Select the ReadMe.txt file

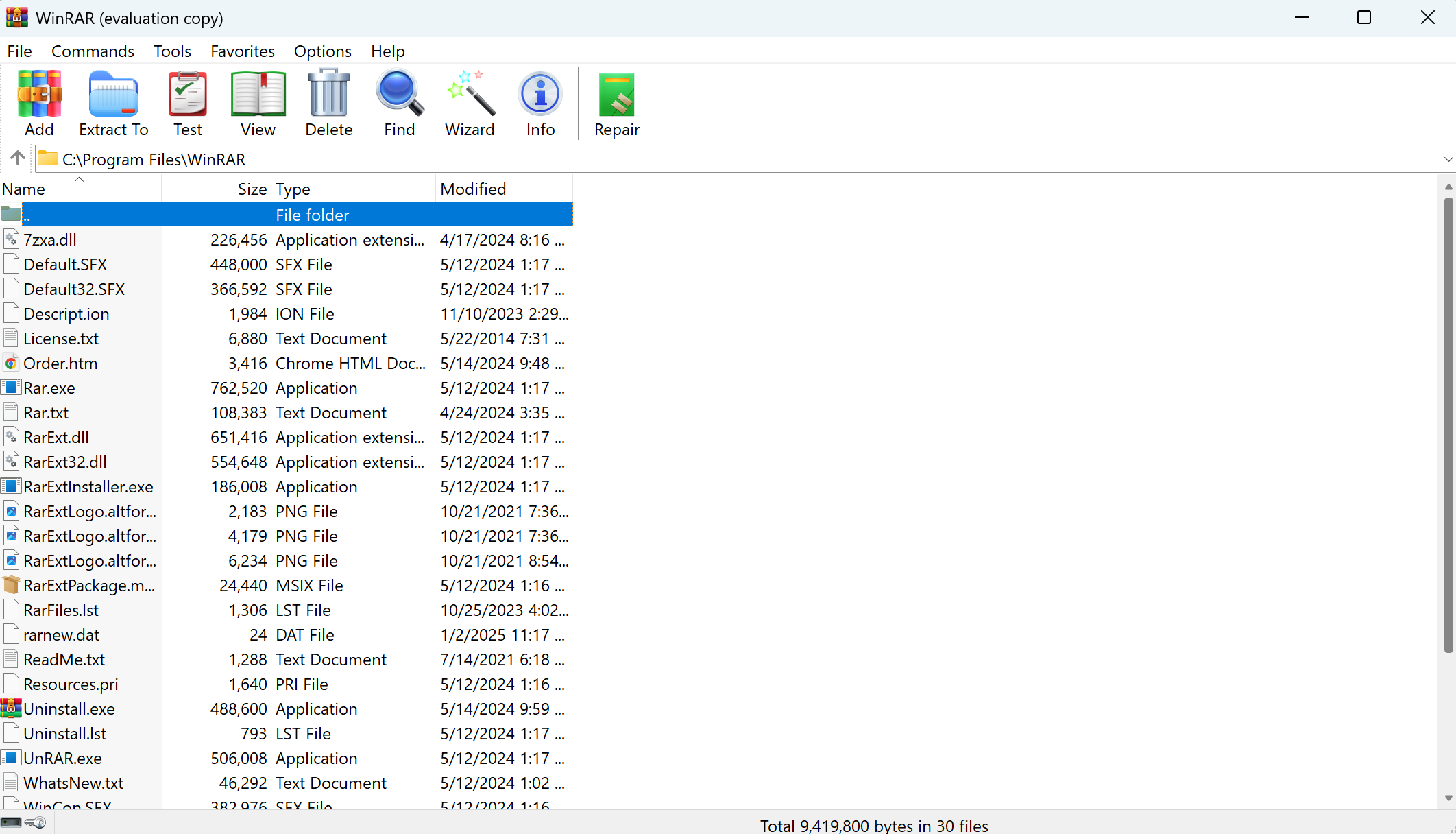pos(64,659)
